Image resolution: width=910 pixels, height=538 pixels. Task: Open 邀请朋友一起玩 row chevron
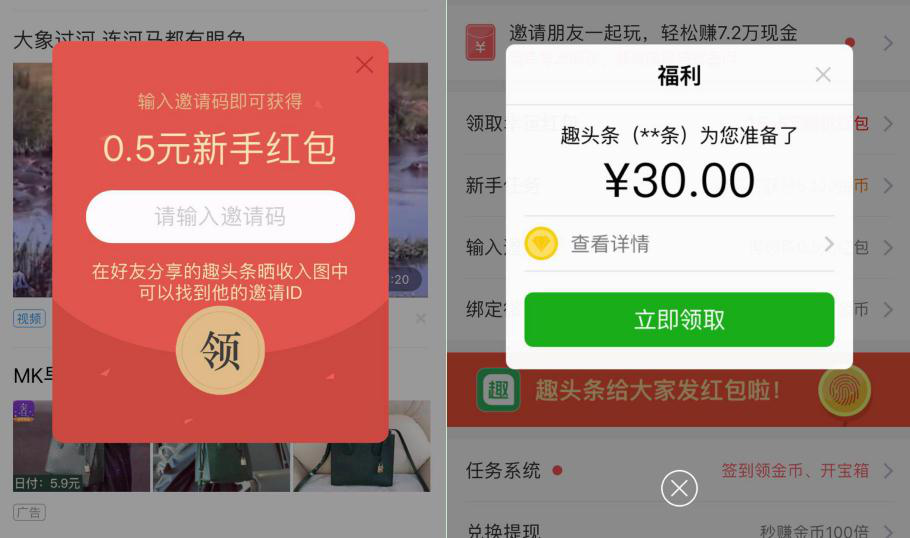tap(888, 42)
